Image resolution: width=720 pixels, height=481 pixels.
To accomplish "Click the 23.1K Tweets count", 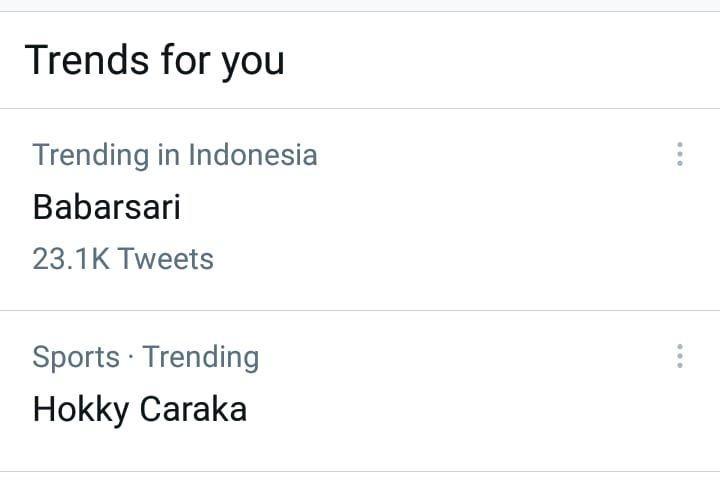I will (x=123, y=259).
